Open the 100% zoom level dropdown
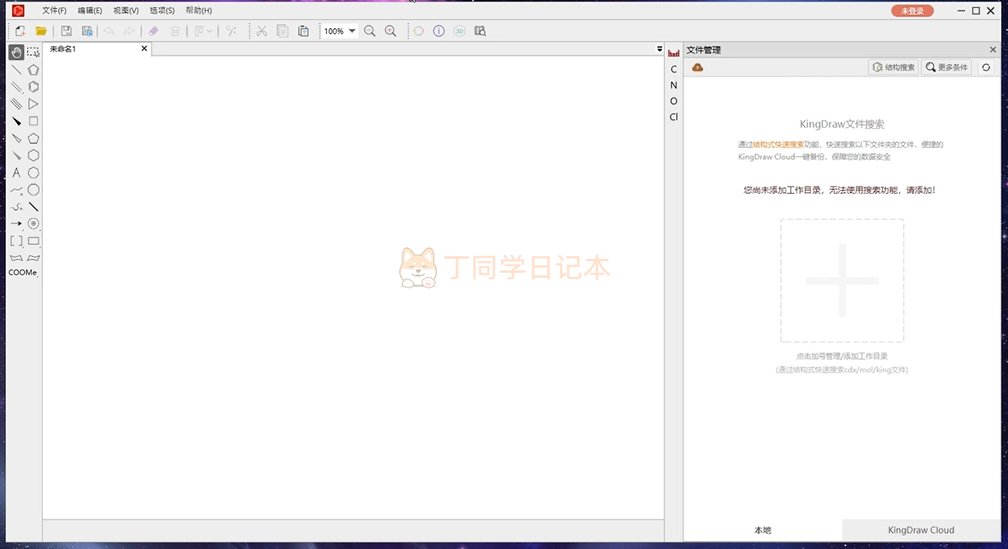The image size is (1008, 549). pyautogui.click(x=352, y=31)
